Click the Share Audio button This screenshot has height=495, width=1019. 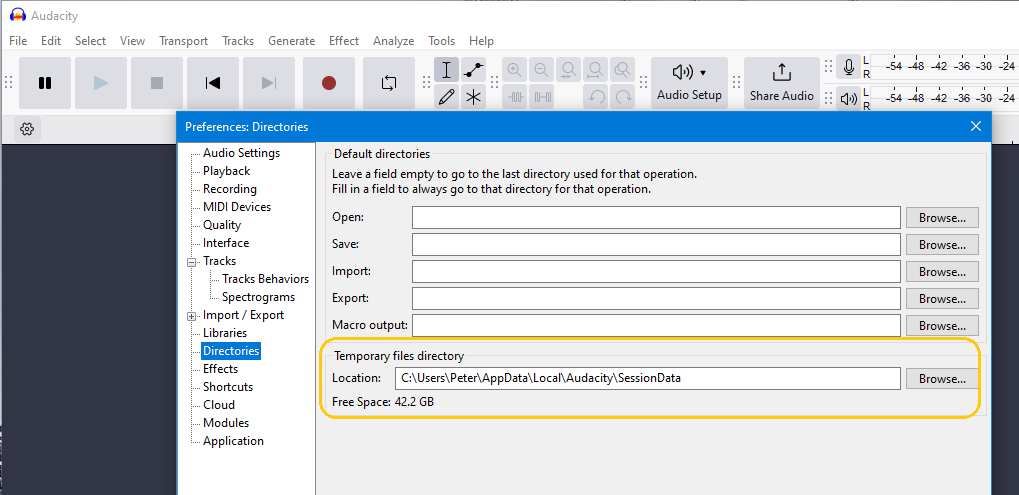[782, 83]
